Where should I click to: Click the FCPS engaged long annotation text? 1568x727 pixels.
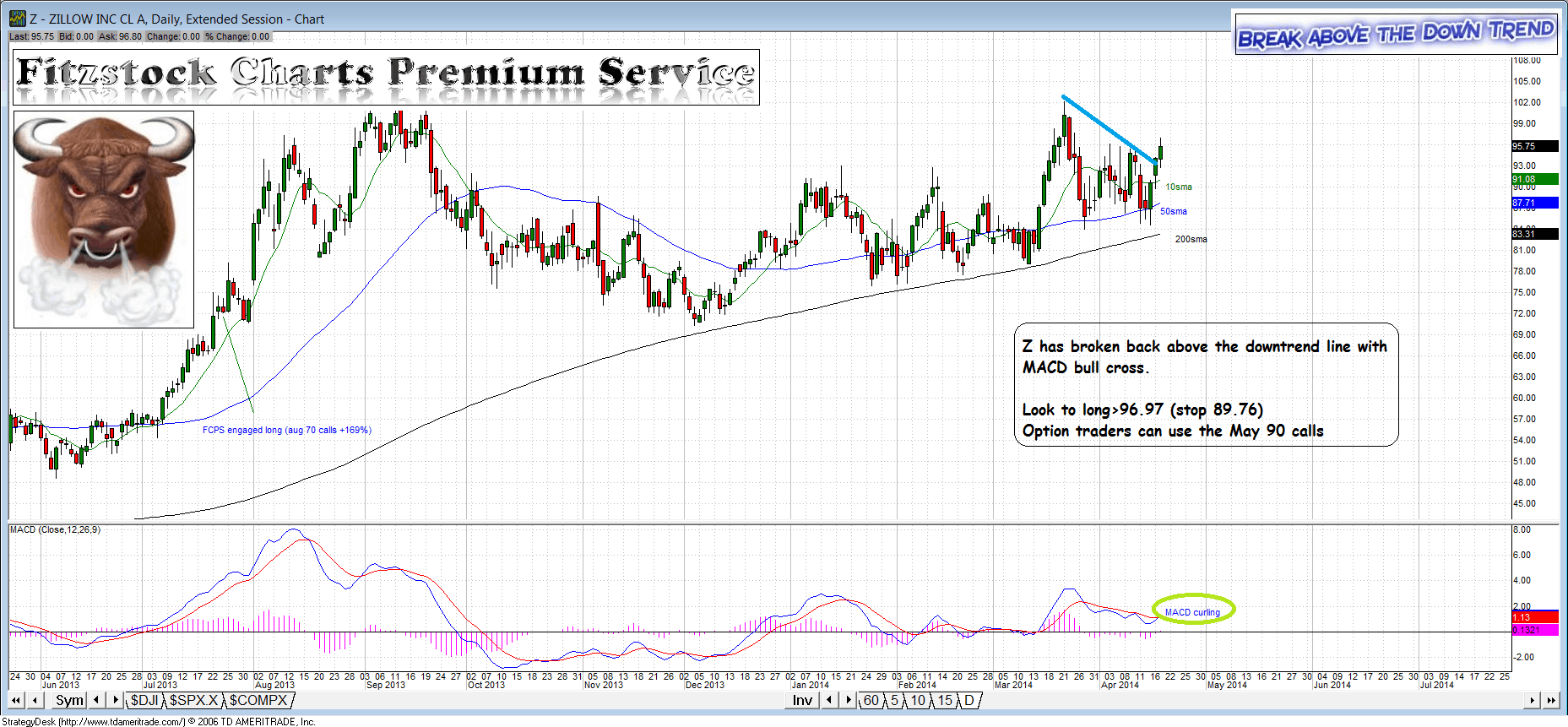pos(287,430)
